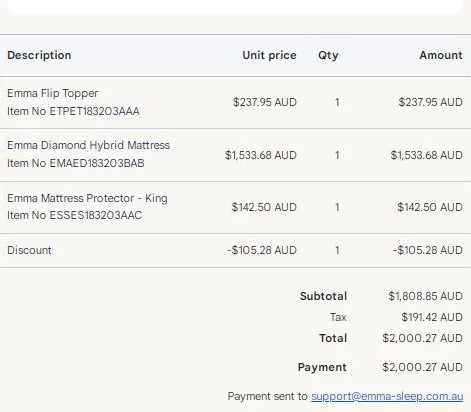Click the Unit price column header
Viewport: 471px width, 412px height.
pos(269,55)
